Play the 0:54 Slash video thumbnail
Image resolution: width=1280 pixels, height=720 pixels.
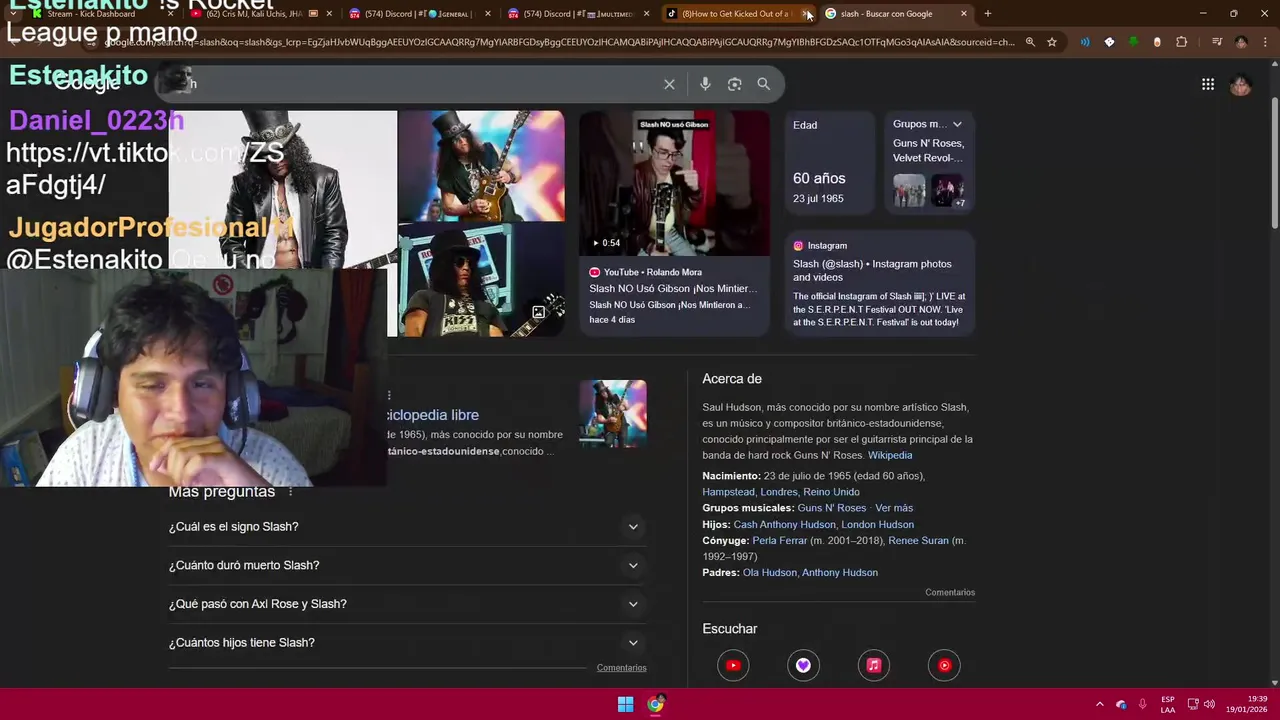[x=674, y=184]
